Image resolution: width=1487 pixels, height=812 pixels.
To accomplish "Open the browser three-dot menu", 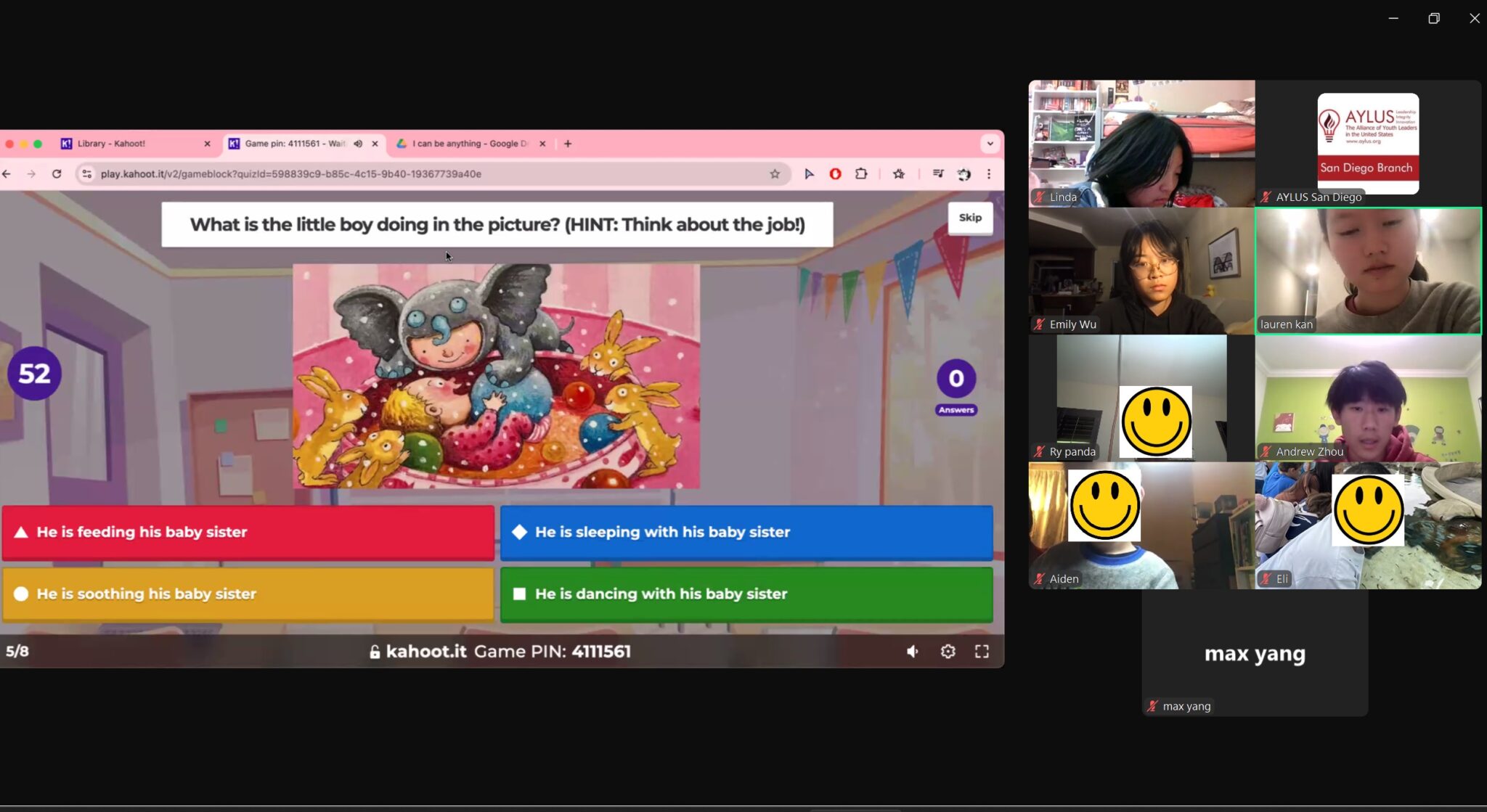I will [989, 174].
